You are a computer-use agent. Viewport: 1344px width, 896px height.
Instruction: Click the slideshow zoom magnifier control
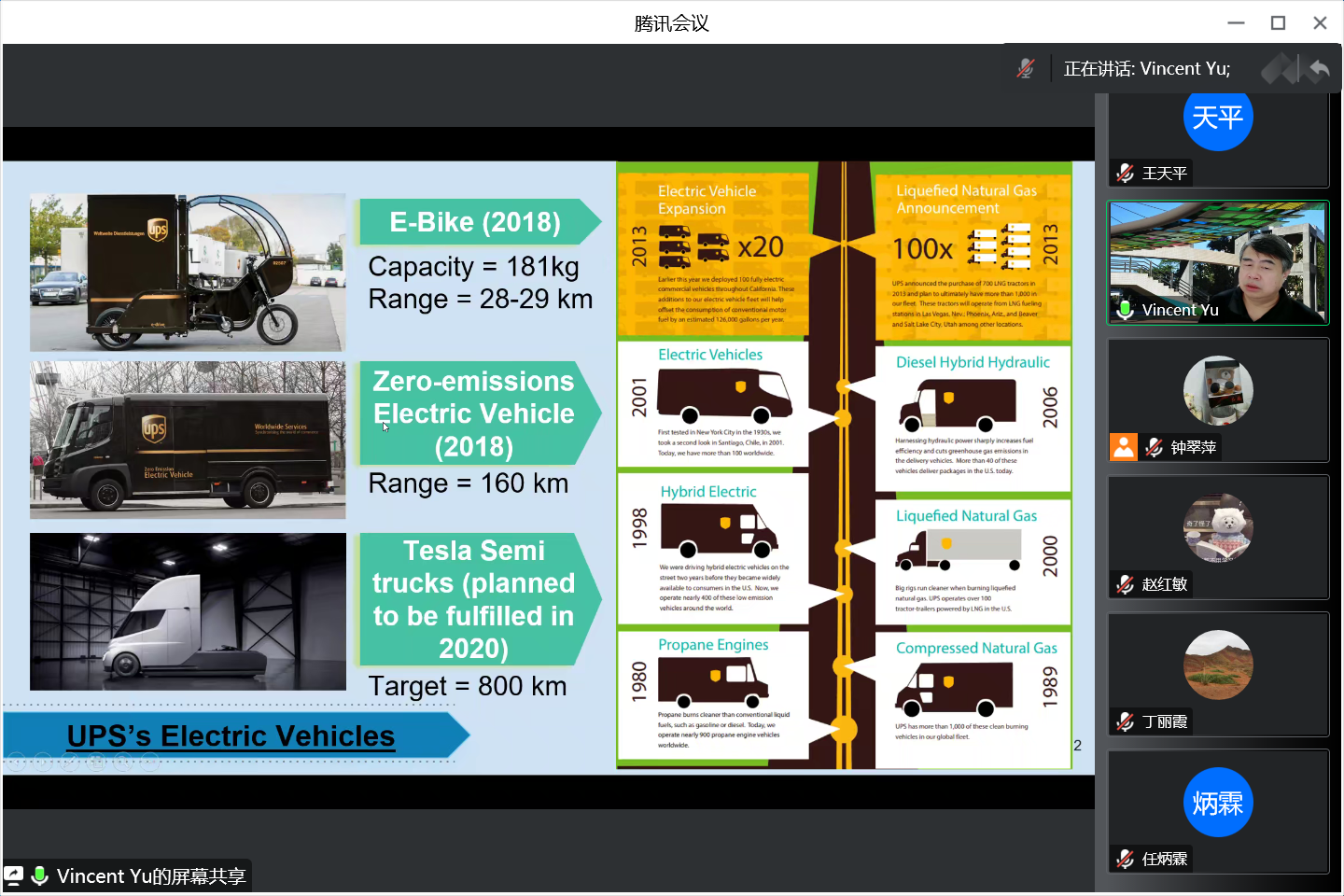(122, 763)
